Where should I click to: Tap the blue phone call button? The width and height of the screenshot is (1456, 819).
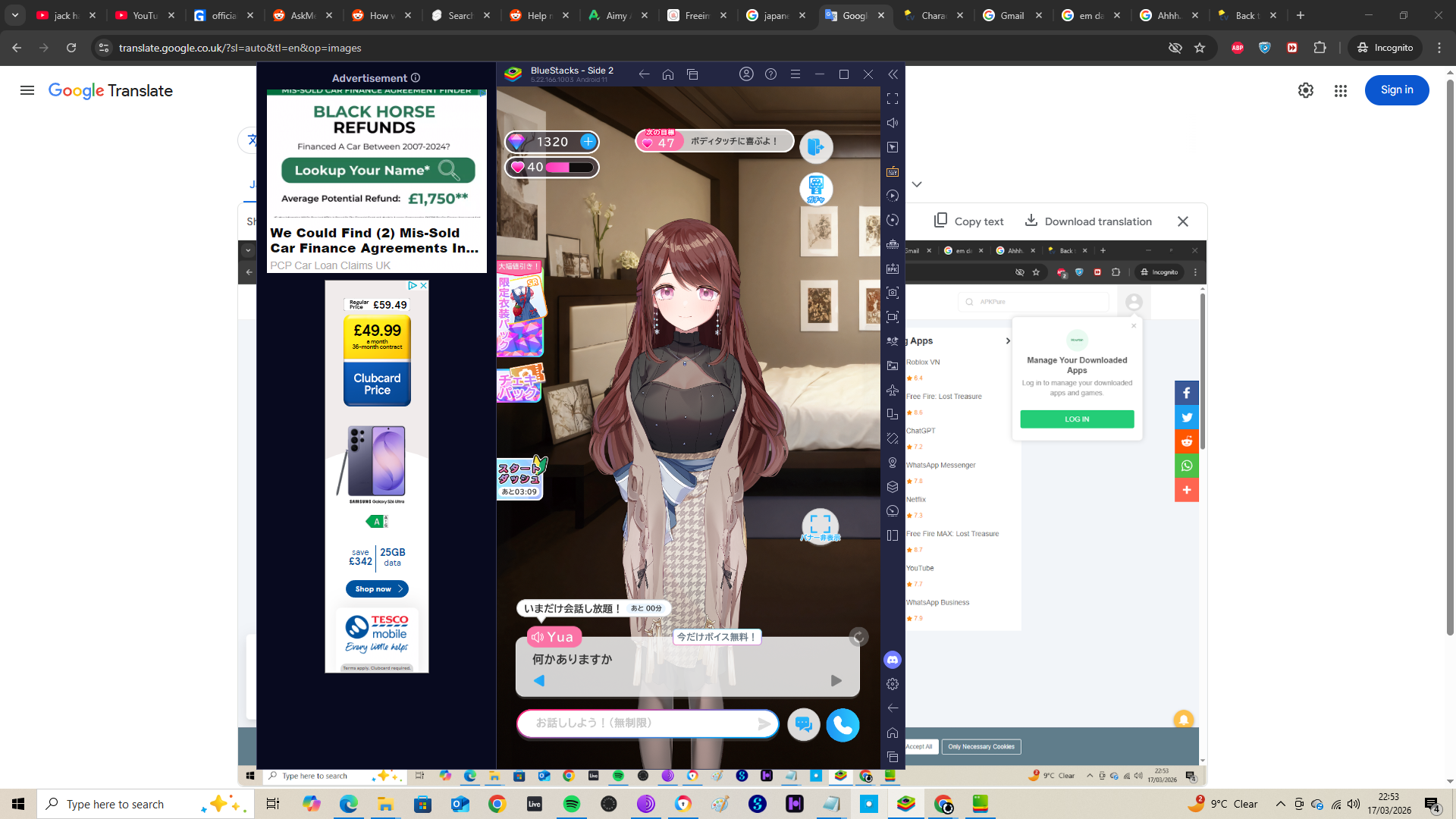(843, 725)
